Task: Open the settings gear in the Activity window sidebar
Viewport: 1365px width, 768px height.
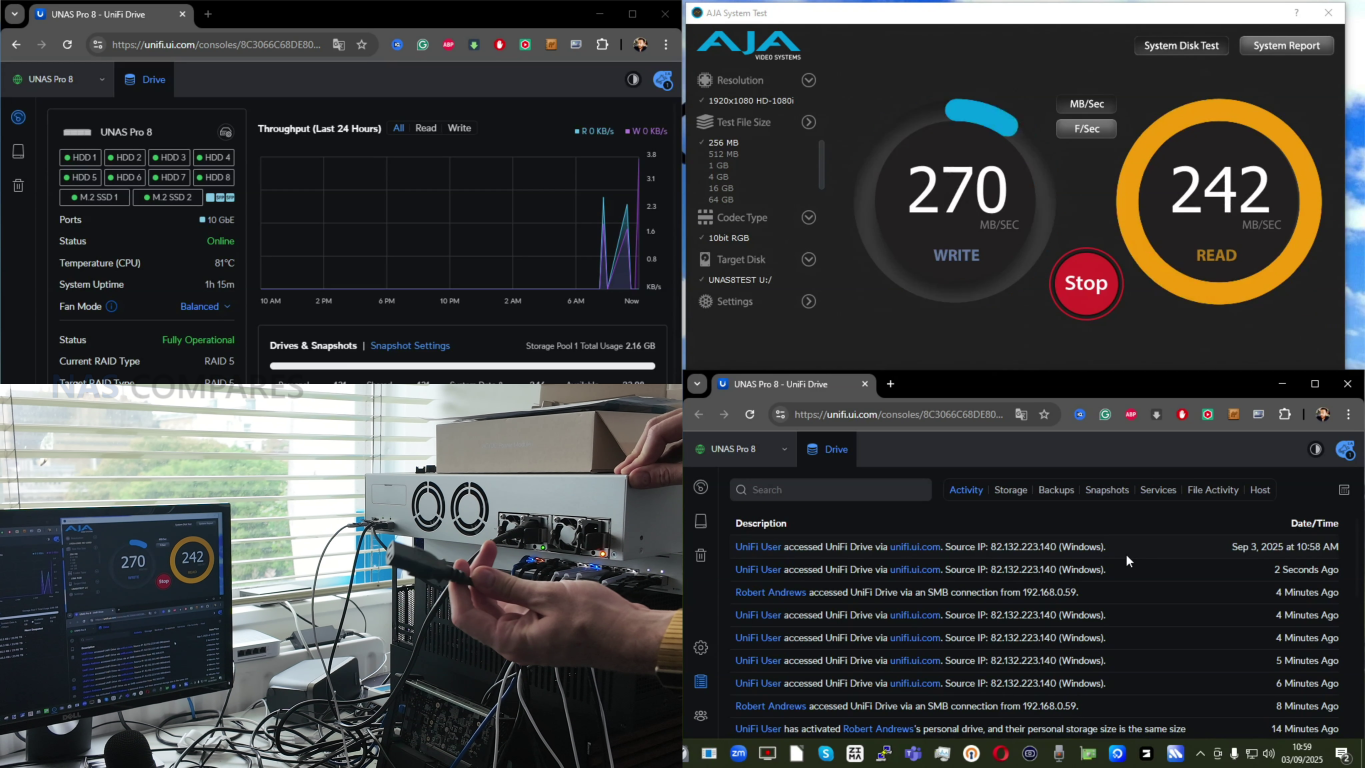Action: (701, 647)
